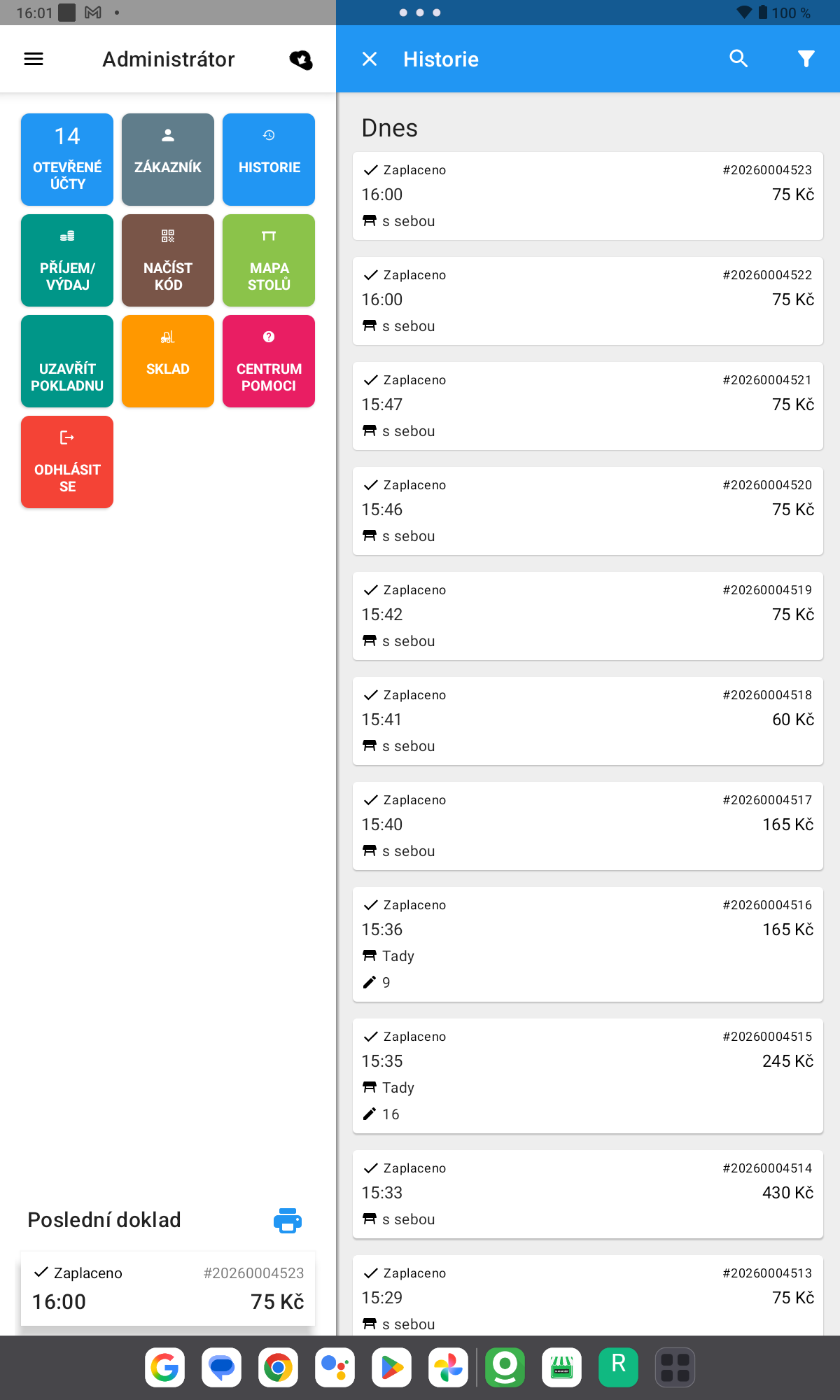Open the Play Store from the taskbar
The height and width of the screenshot is (1400, 840).
click(392, 1367)
